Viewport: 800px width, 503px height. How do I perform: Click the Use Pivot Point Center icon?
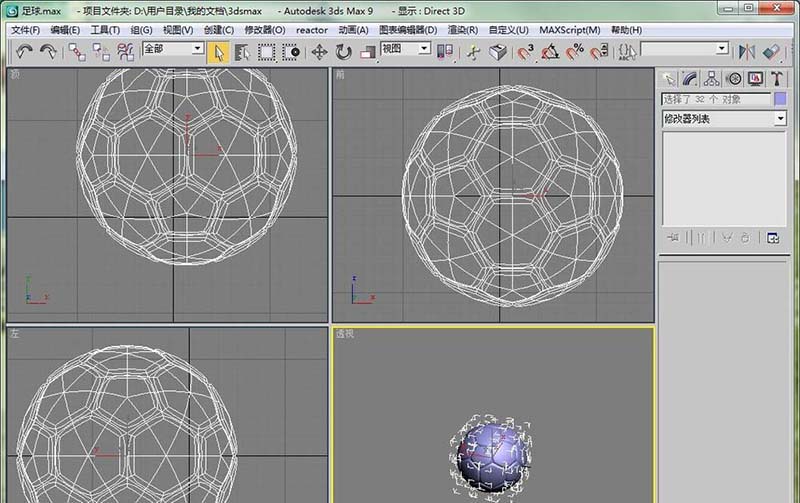(445, 52)
